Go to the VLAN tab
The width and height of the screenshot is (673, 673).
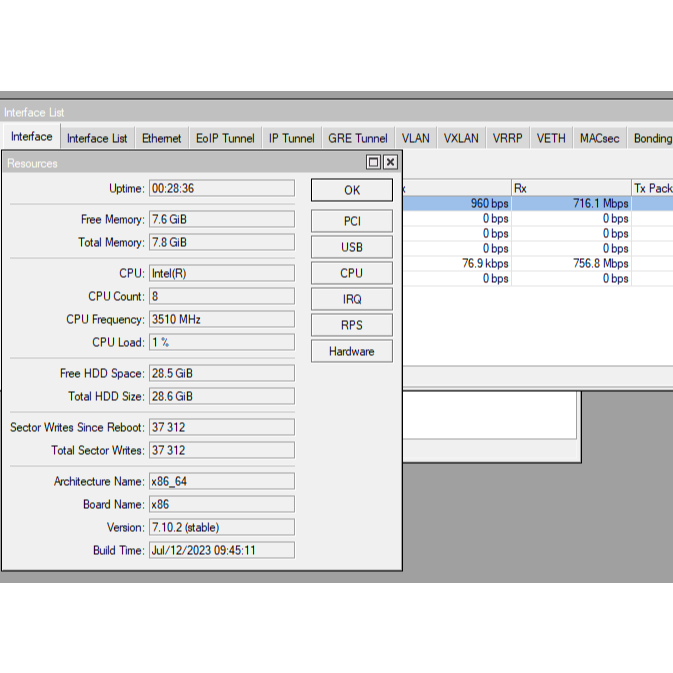point(415,138)
